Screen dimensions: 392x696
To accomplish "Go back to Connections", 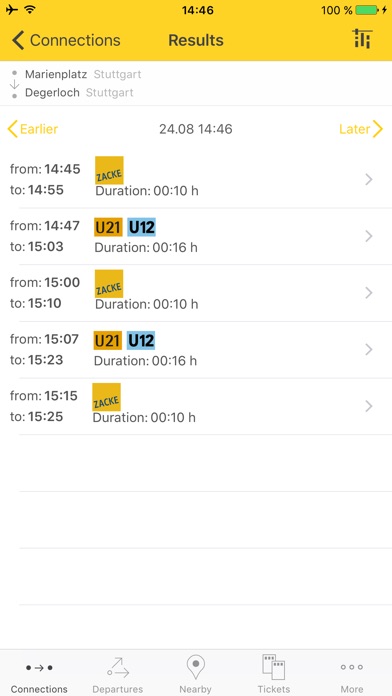I will [x=66, y=40].
